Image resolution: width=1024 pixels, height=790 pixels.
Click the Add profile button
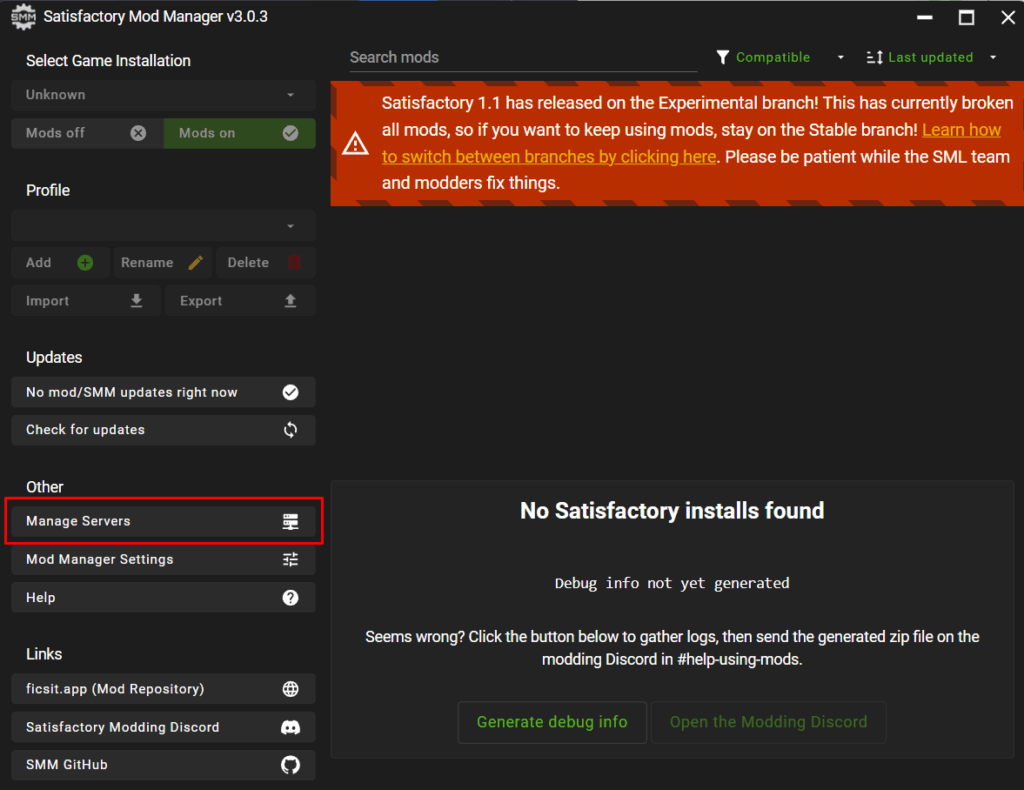pyautogui.click(x=60, y=263)
